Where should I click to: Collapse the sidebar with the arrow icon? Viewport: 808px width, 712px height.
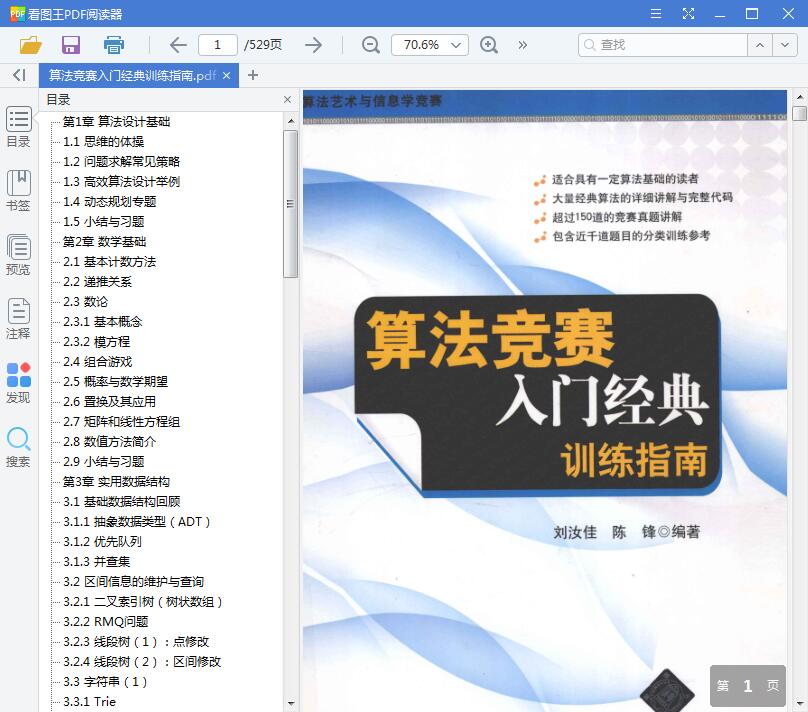(x=19, y=75)
